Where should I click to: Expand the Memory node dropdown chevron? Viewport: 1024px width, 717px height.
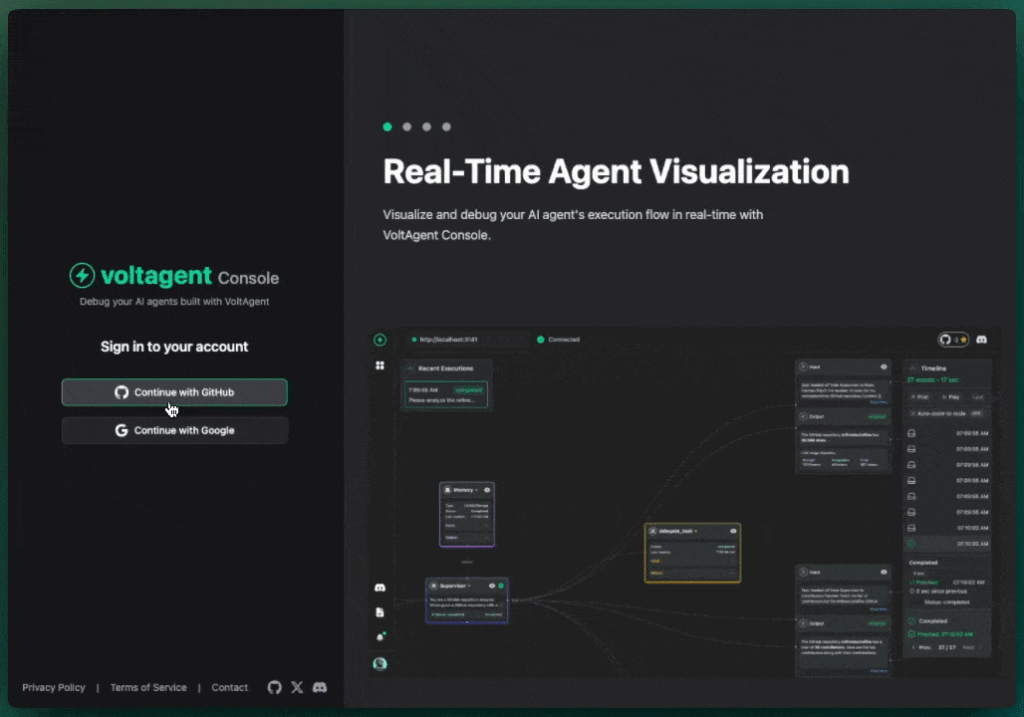[475, 490]
